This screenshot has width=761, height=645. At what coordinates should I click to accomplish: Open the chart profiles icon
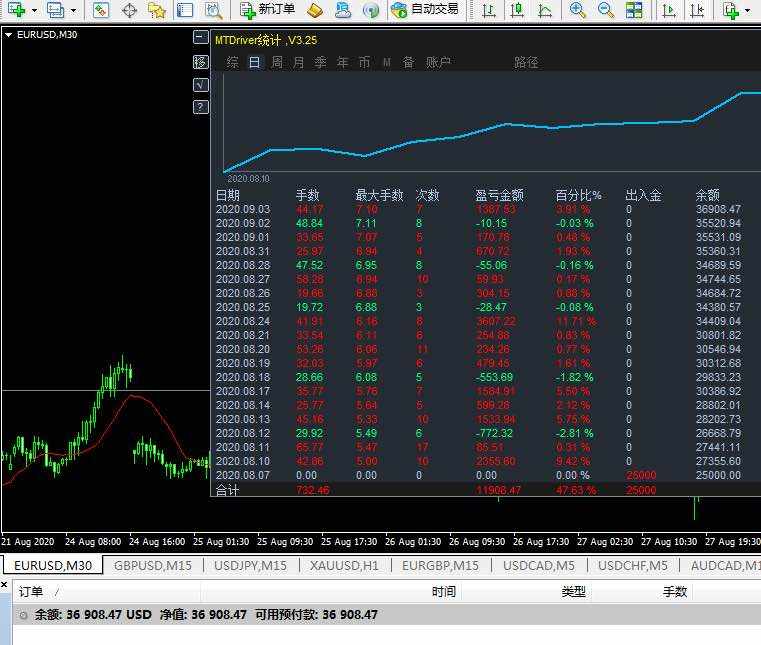(55, 10)
